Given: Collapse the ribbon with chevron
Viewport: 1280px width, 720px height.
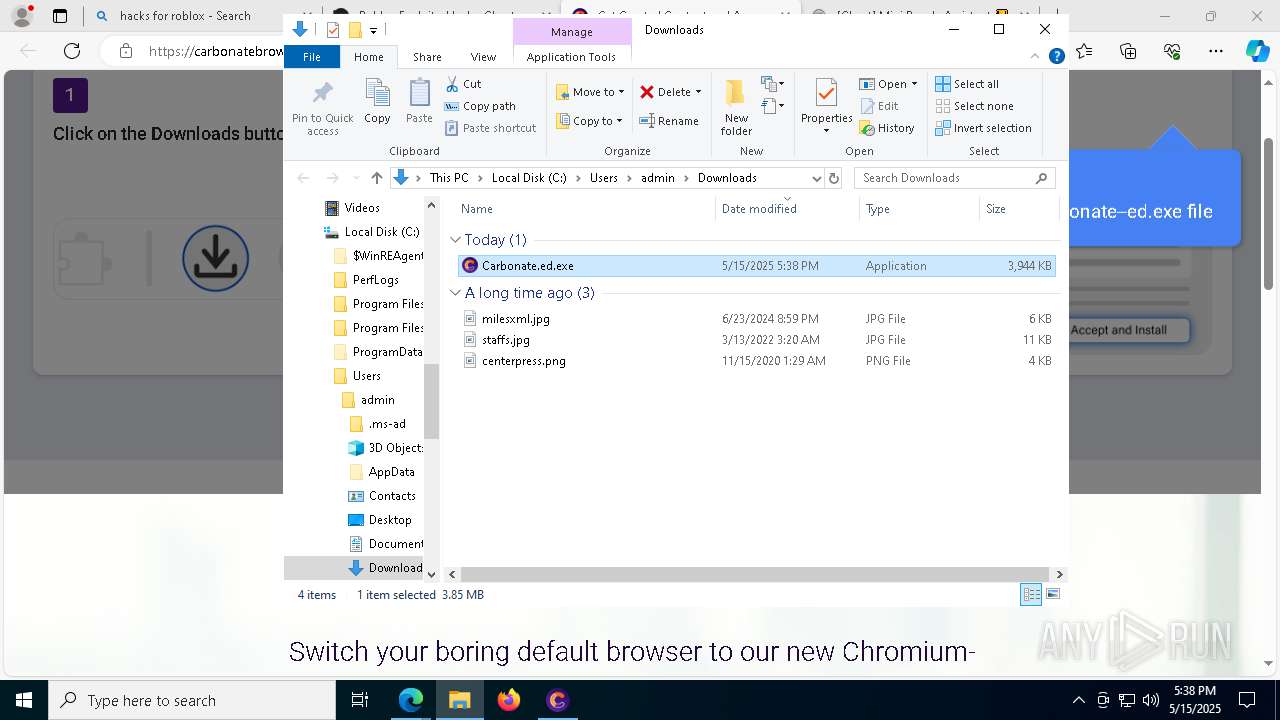Looking at the screenshot, I should click(x=1035, y=57).
